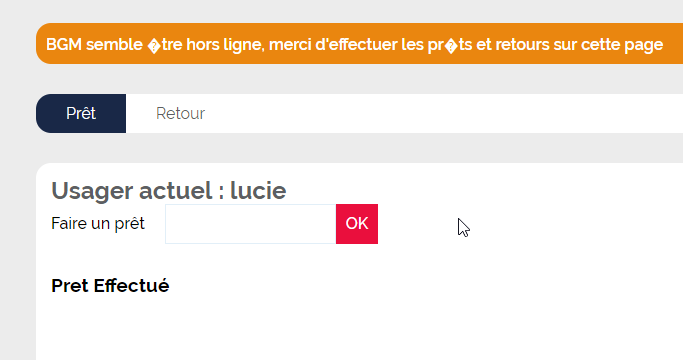Click empty white area of the tab bar
The height and width of the screenshot is (360, 683).
click(436, 113)
